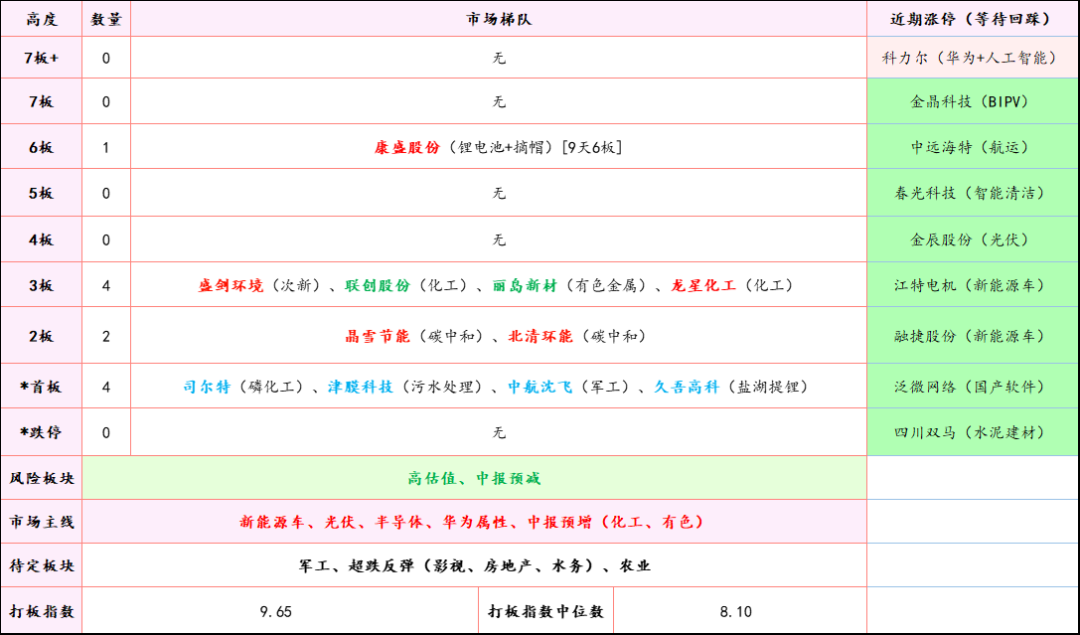Click 北清环能 in the 2板 row
The height and width of the screenshot is (635, 1080).
pyautogui.click(x=541, y=337)
